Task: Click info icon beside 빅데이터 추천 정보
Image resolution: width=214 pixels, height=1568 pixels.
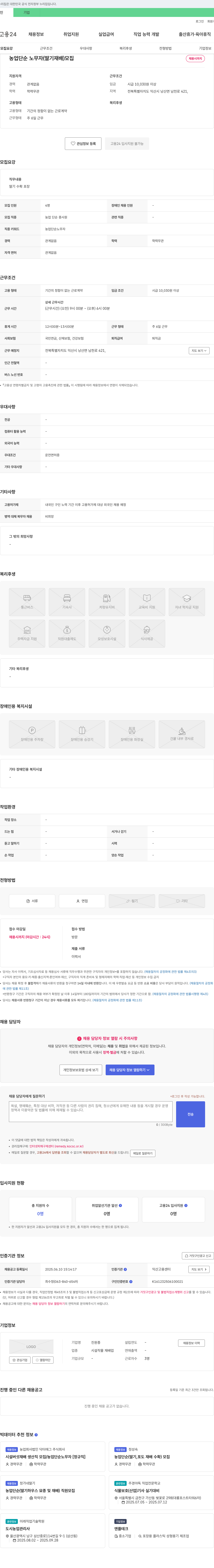Action: [36, 1435]
